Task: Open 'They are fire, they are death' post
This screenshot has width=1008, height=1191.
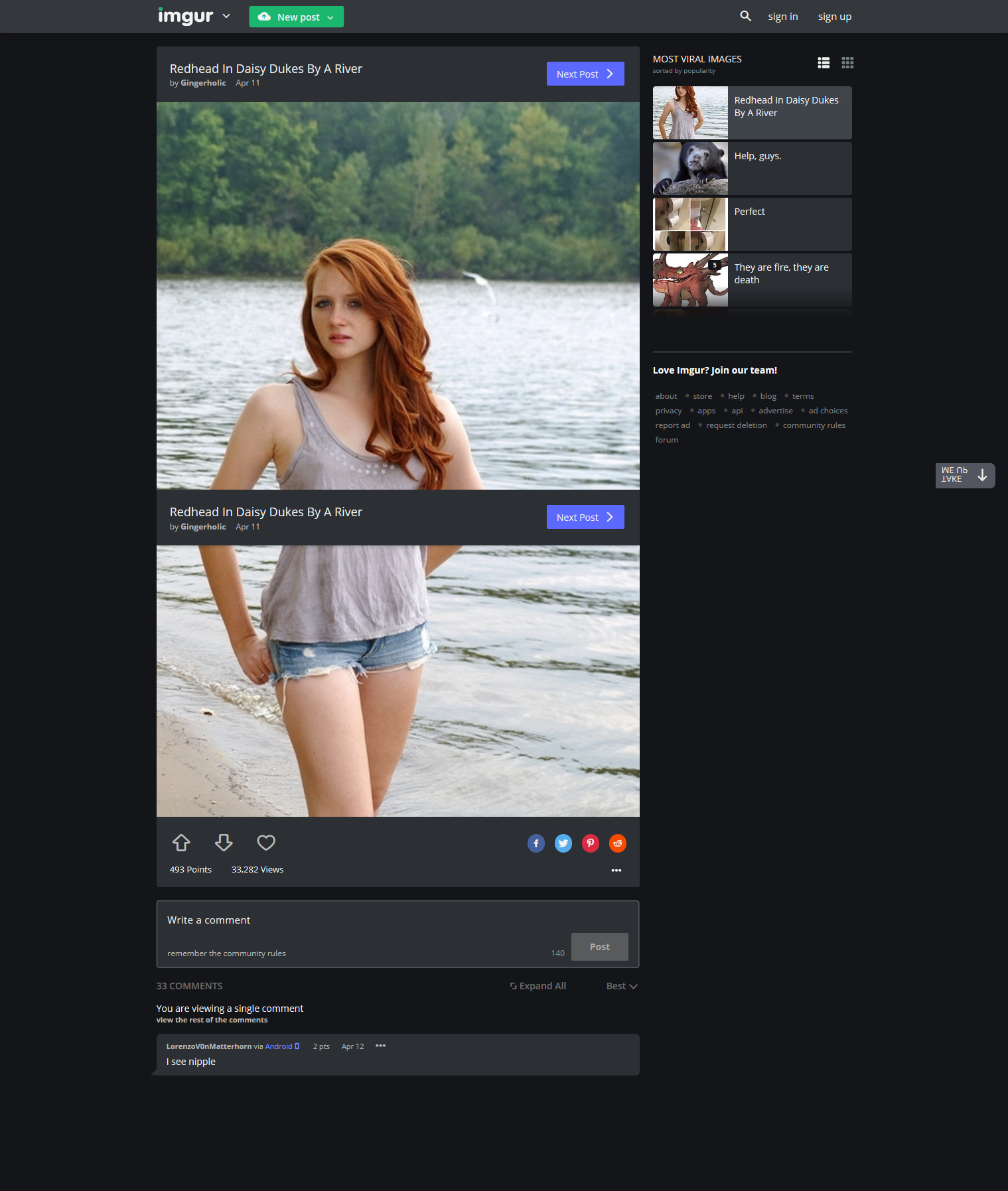Action: point(753,280)
